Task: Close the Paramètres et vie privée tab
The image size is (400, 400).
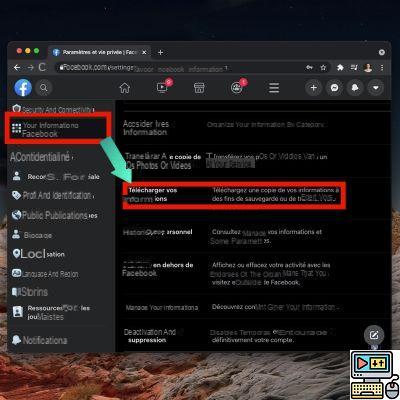Action: click(x=144, y=52)
